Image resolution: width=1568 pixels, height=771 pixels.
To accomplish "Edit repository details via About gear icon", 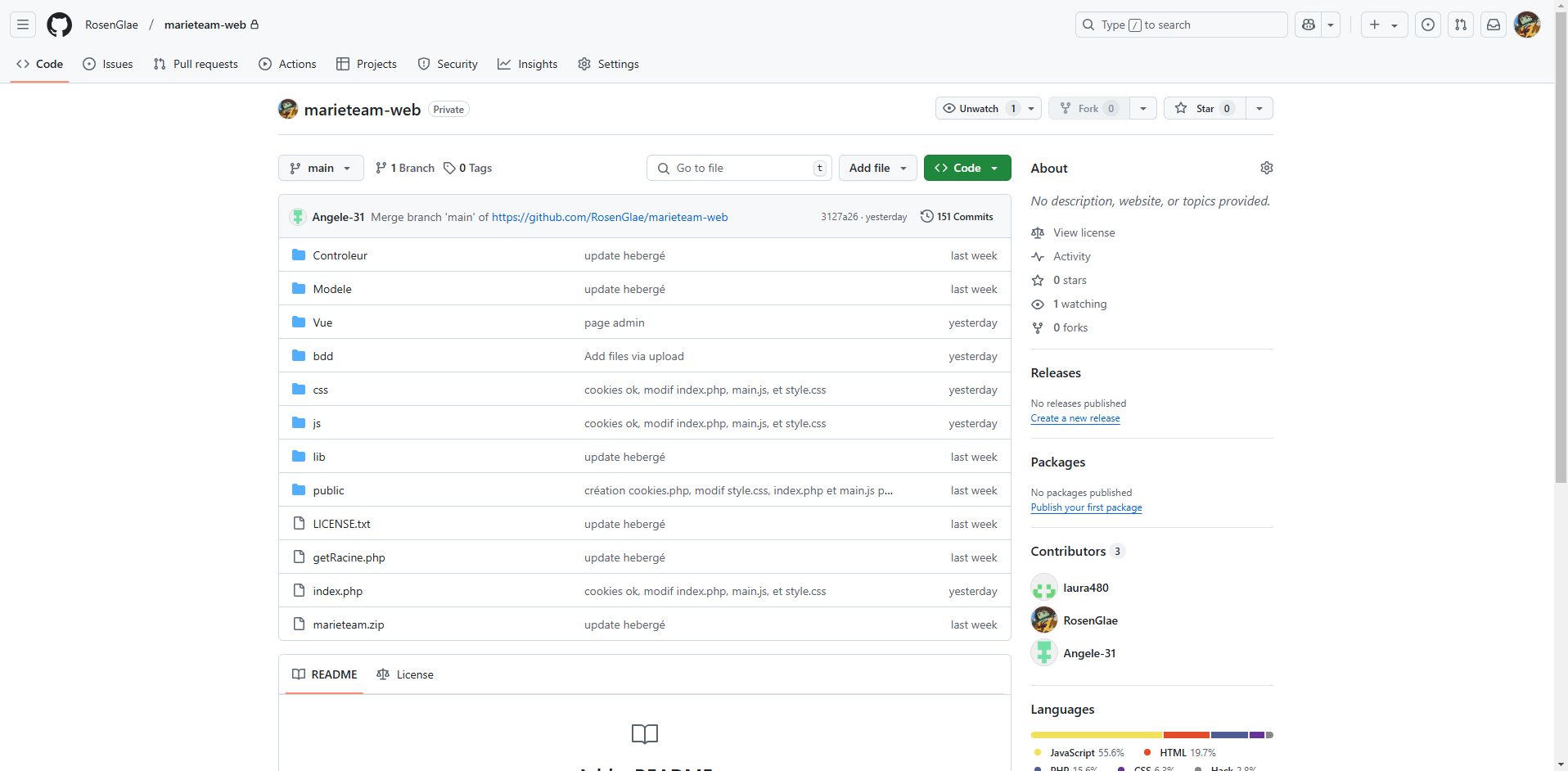I will coord(1266,168).
